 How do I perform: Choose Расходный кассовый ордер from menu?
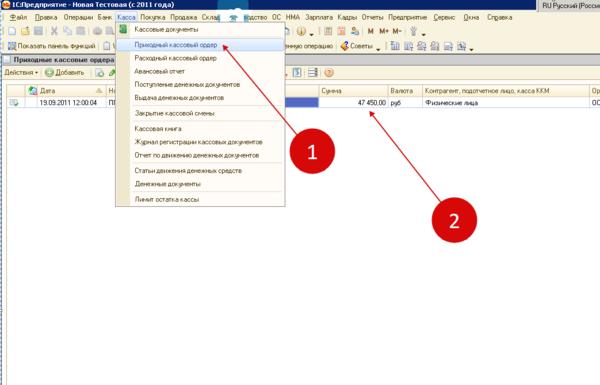[175, 58]
